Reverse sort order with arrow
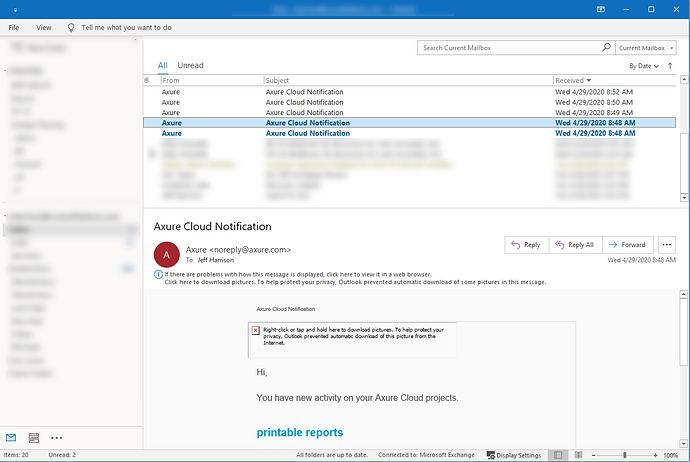The height and width of the screenshot is (462, 690). click(672, 65)
